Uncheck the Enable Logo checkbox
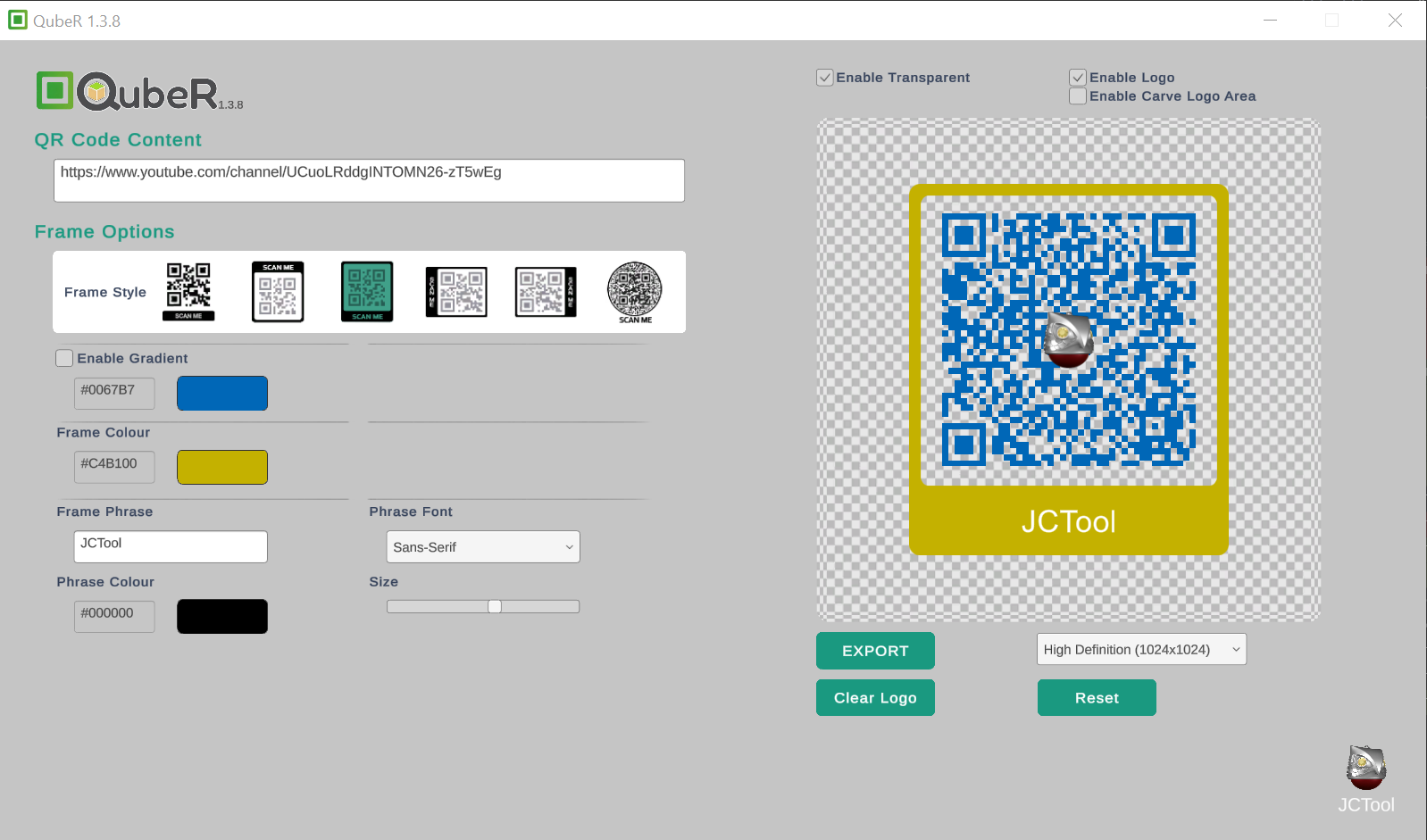Viewport: 1427px width, 840px height. (1078, 78)
